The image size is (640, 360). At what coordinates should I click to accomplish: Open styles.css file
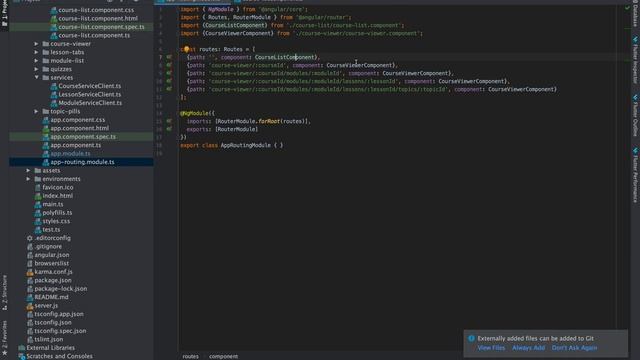56,221
